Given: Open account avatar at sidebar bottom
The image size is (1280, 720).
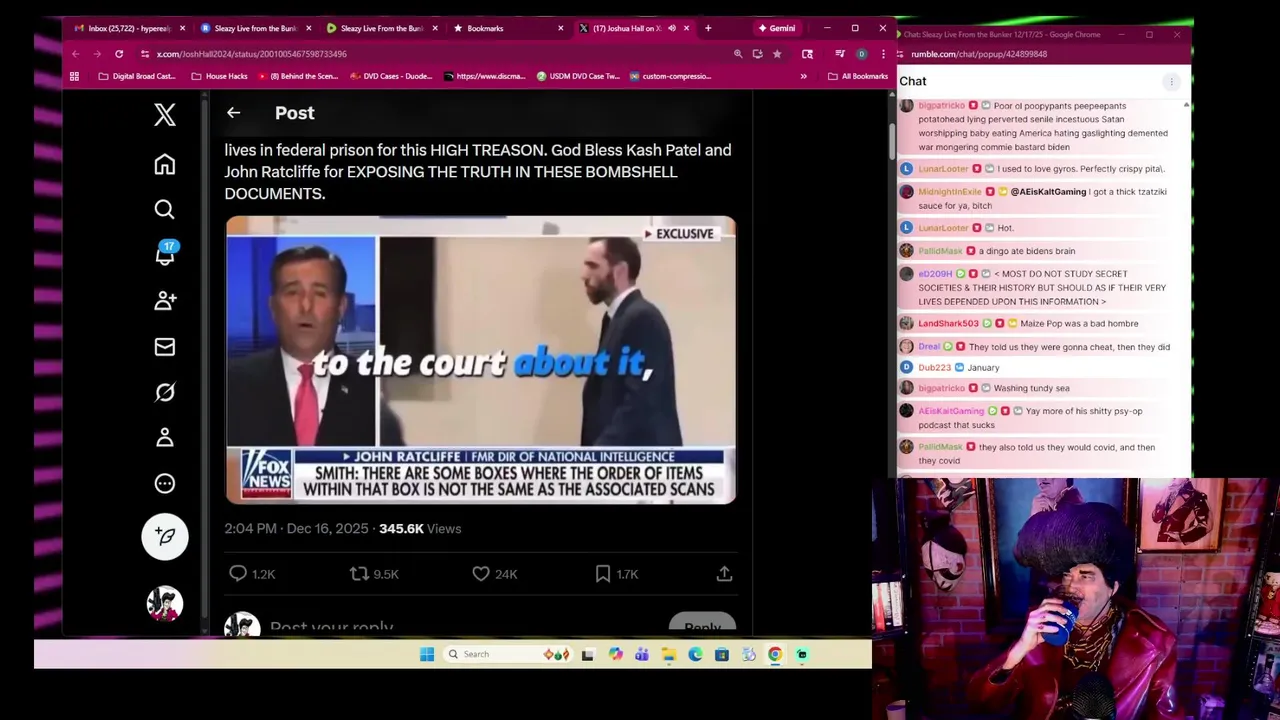Looking at the screenshot, I should pos(165,603).
